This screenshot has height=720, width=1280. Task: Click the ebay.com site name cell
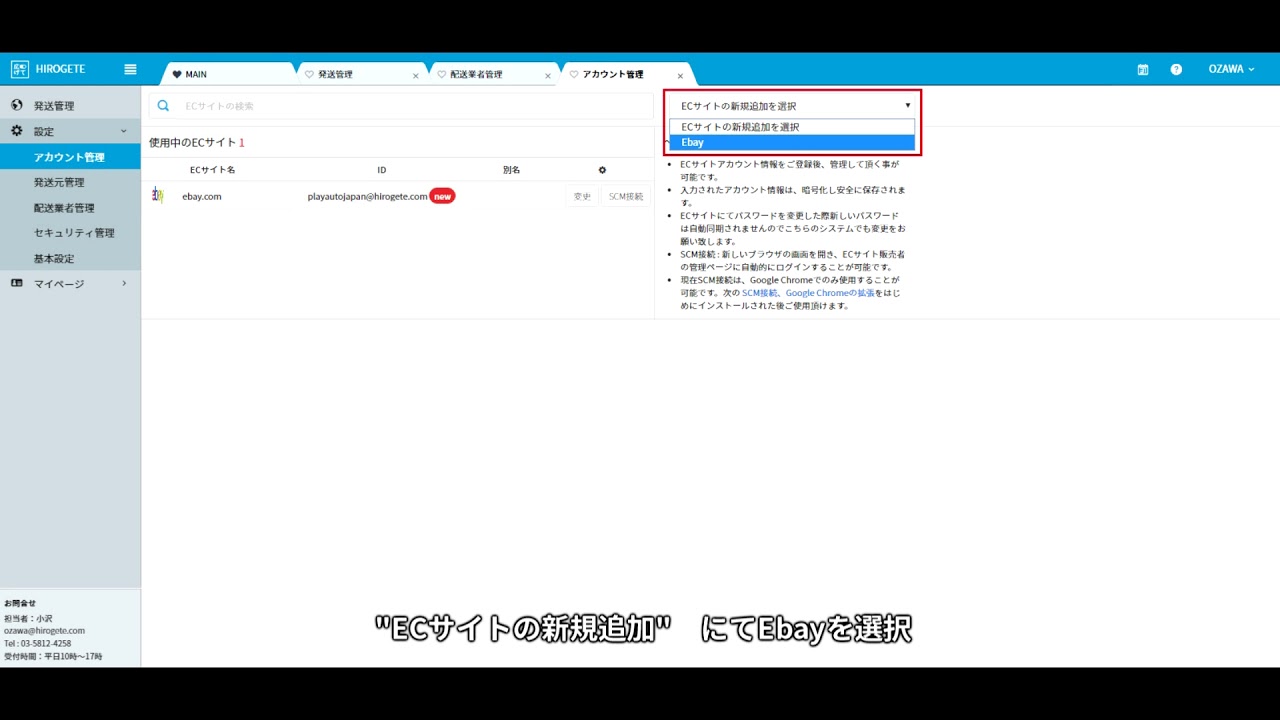pos(202,196)
